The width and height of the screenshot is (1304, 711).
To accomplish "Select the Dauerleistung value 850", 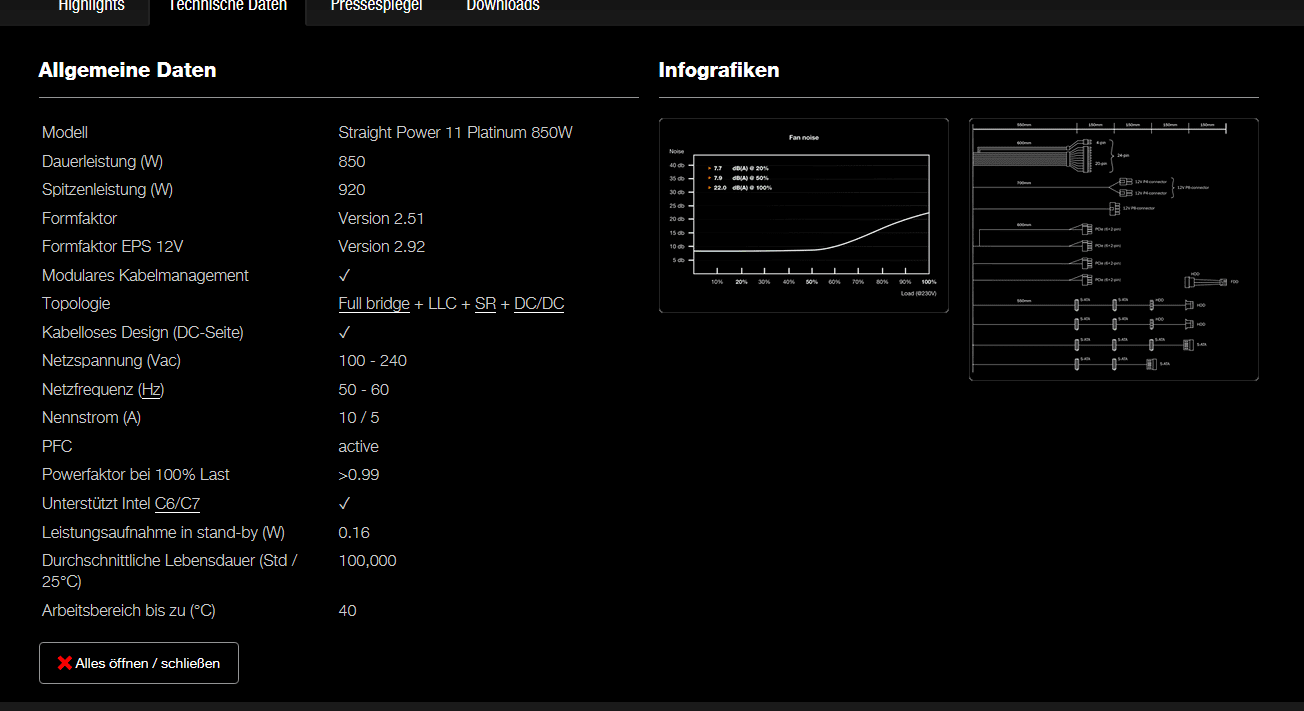I will (352, 162).
